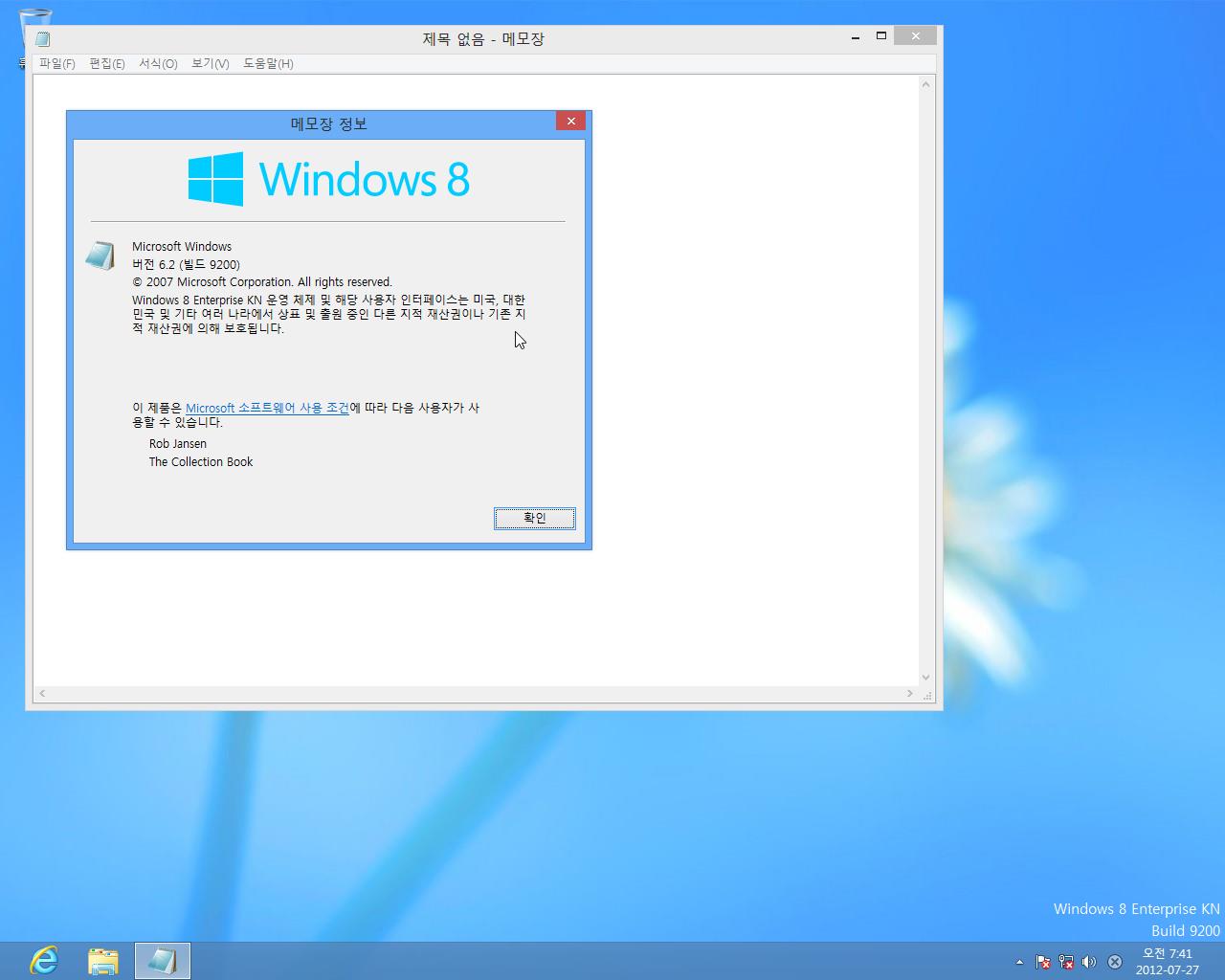Click the 메모장 정보 dialog title

(328, 123)
